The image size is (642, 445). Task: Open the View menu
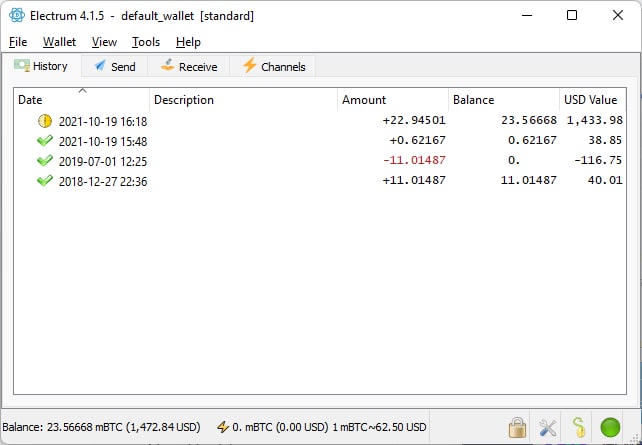[104, 42]
